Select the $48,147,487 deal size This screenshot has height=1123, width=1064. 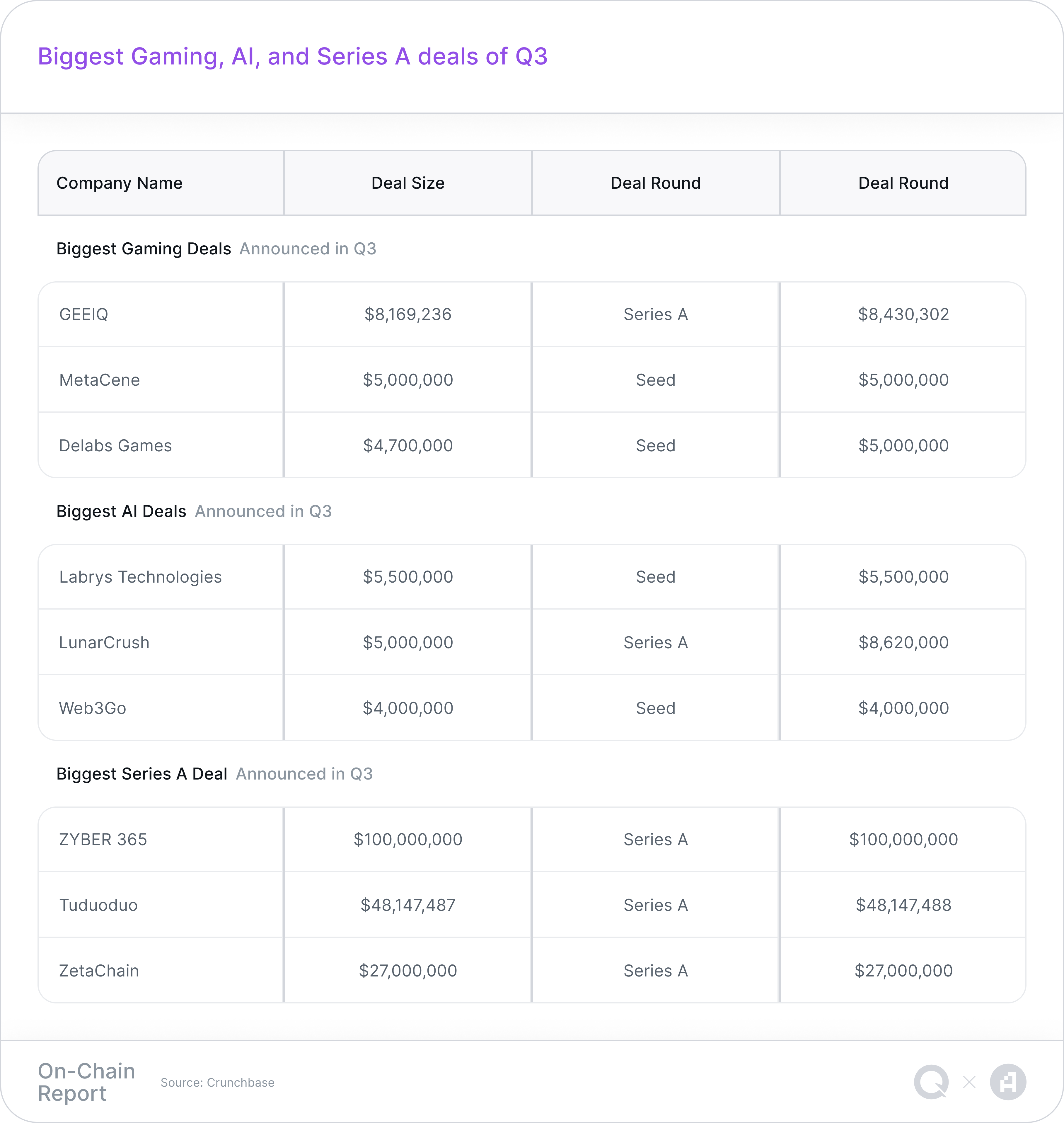point(408,905)
